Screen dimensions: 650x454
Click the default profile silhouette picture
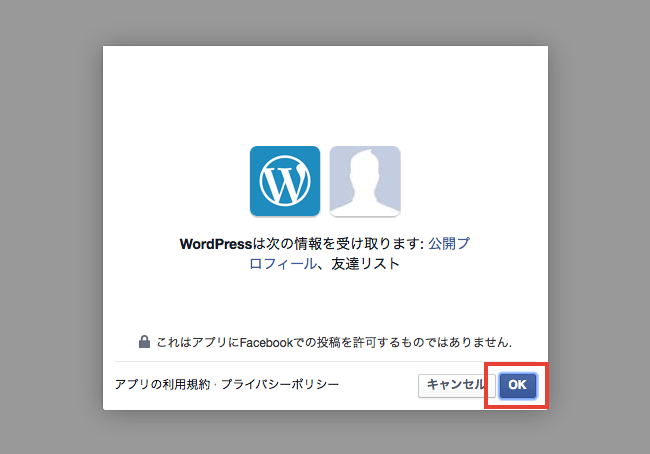[365, 181]
